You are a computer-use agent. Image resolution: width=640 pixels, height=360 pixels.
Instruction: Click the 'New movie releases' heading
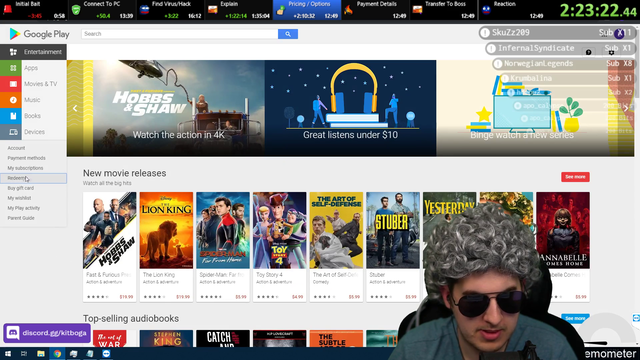tap(124, 173)
